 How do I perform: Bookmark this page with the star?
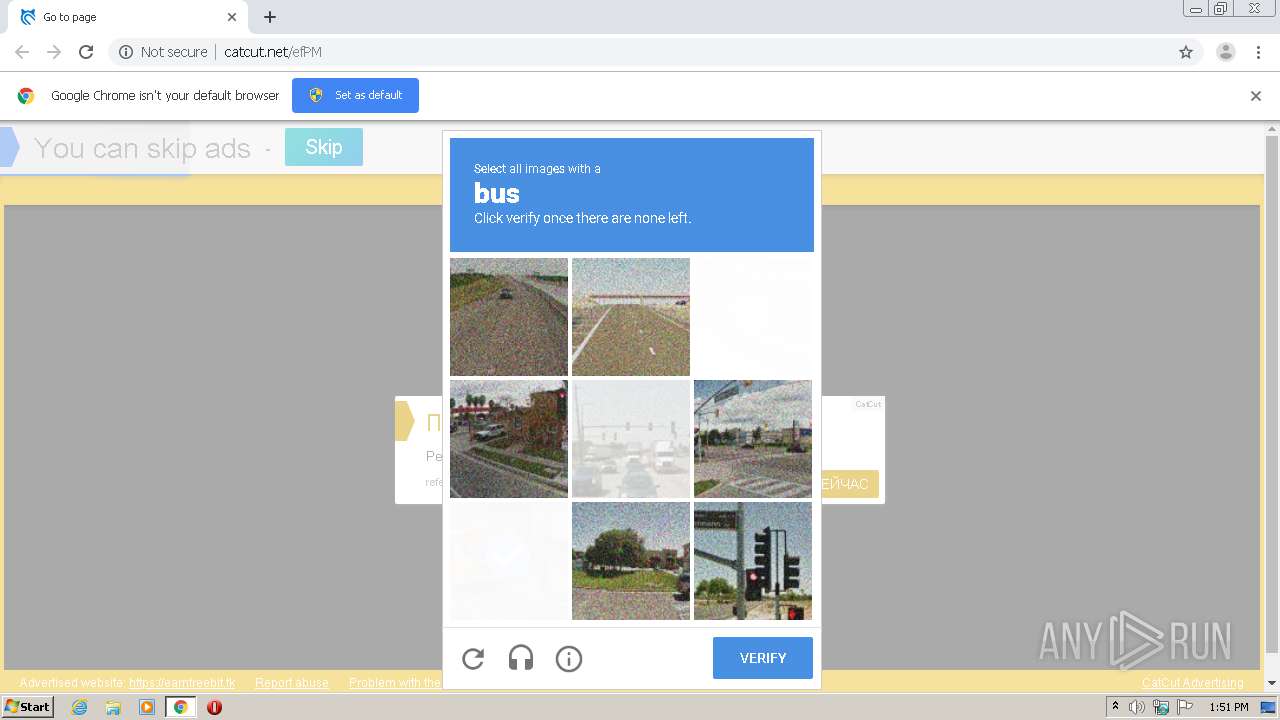point(1186,52)
